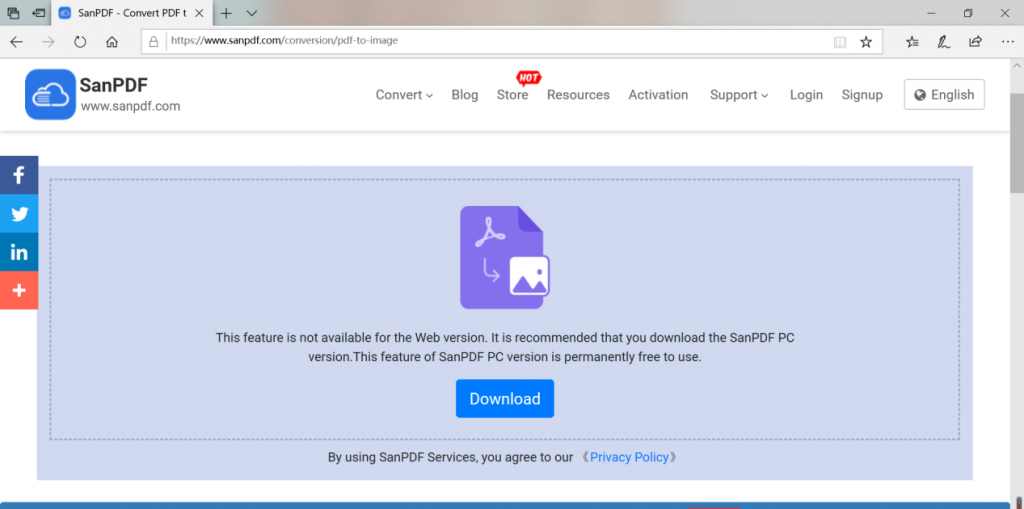Screen dimensions: 1024x509
Task: Set these tabs aside icon
Action: point(39,13)
